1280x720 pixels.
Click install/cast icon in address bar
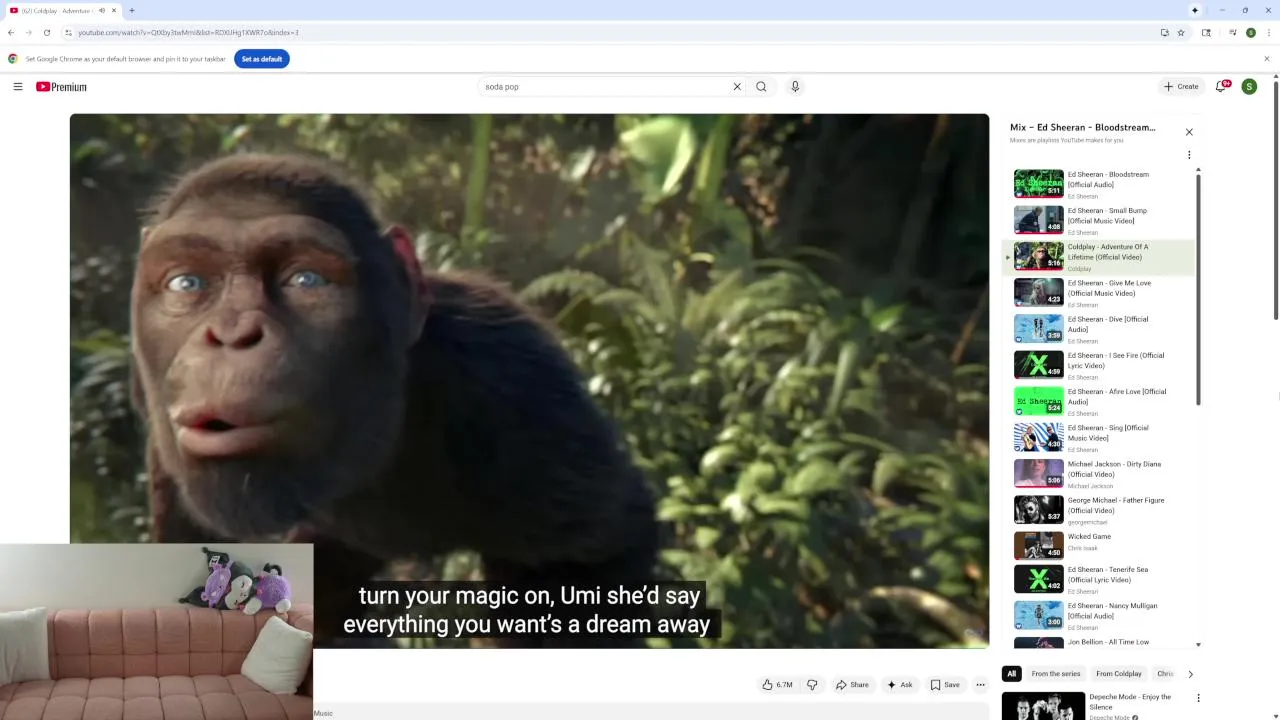coord(1165,33)
